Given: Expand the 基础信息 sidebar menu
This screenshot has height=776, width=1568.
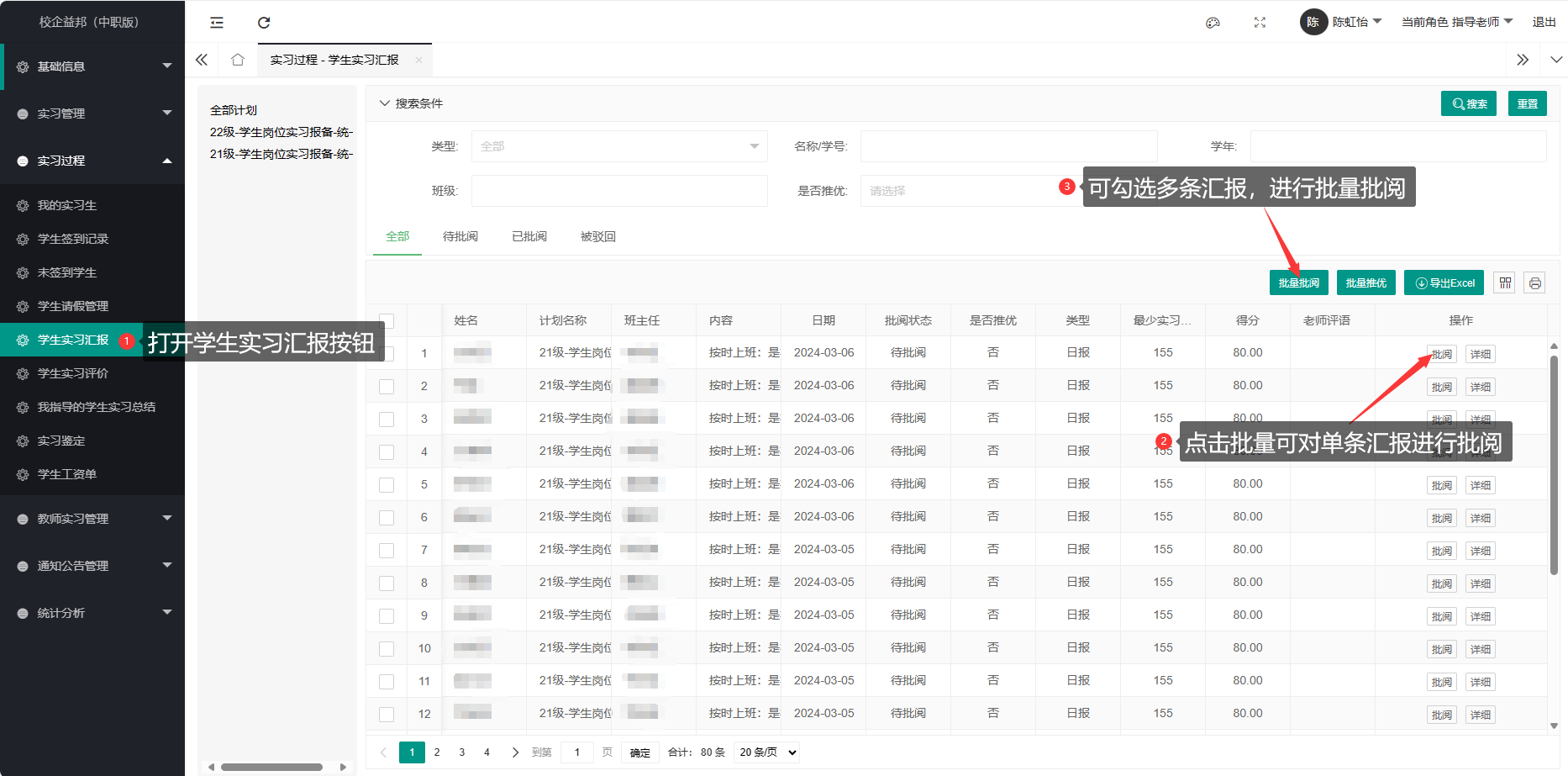Looking at the screenshot, I should (x=92, y=66).
